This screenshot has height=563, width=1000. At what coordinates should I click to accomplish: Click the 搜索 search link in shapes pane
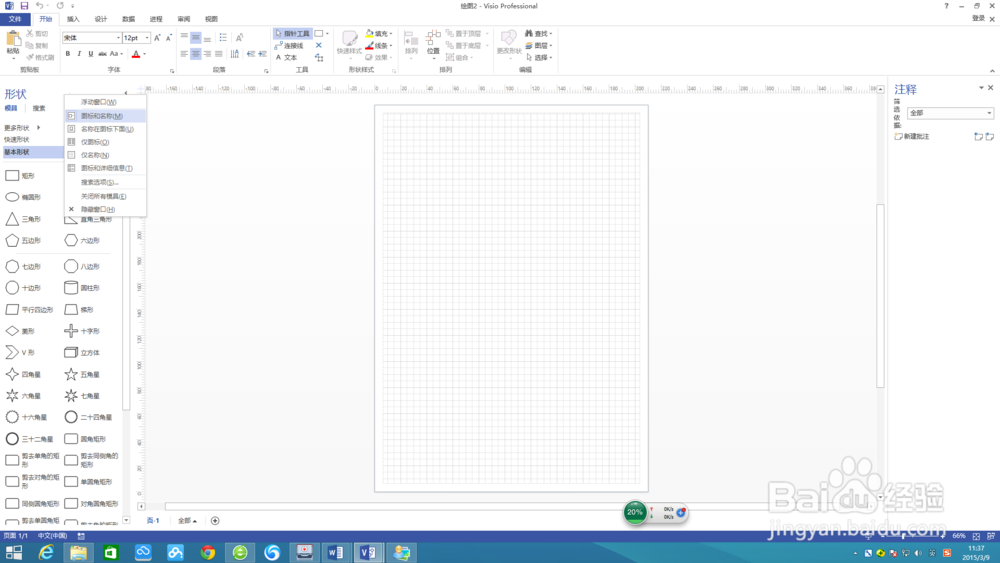coord(39,108)
